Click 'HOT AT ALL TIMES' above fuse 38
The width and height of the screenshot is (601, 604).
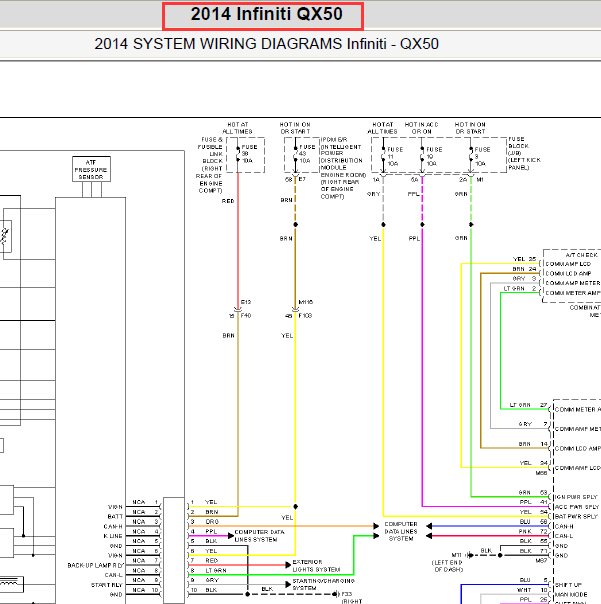[237, 128]
